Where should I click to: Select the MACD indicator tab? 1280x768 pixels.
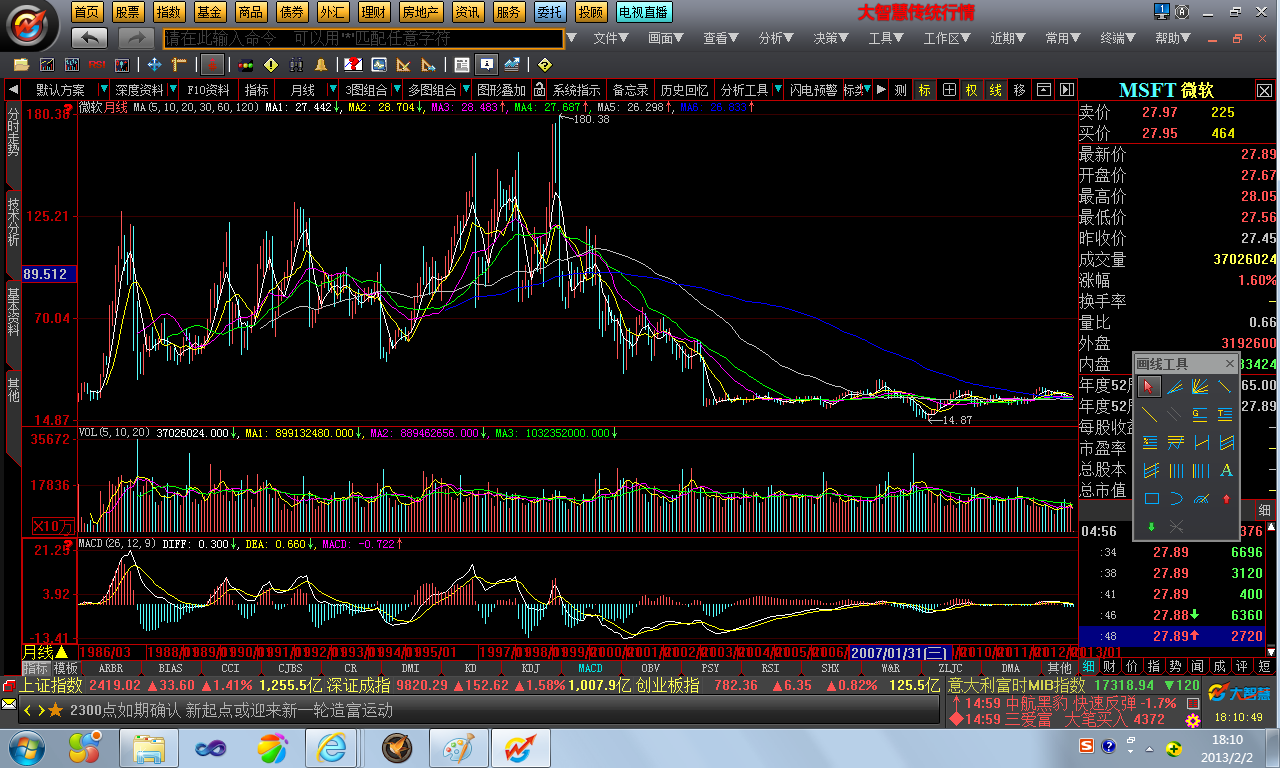(590, 667)
